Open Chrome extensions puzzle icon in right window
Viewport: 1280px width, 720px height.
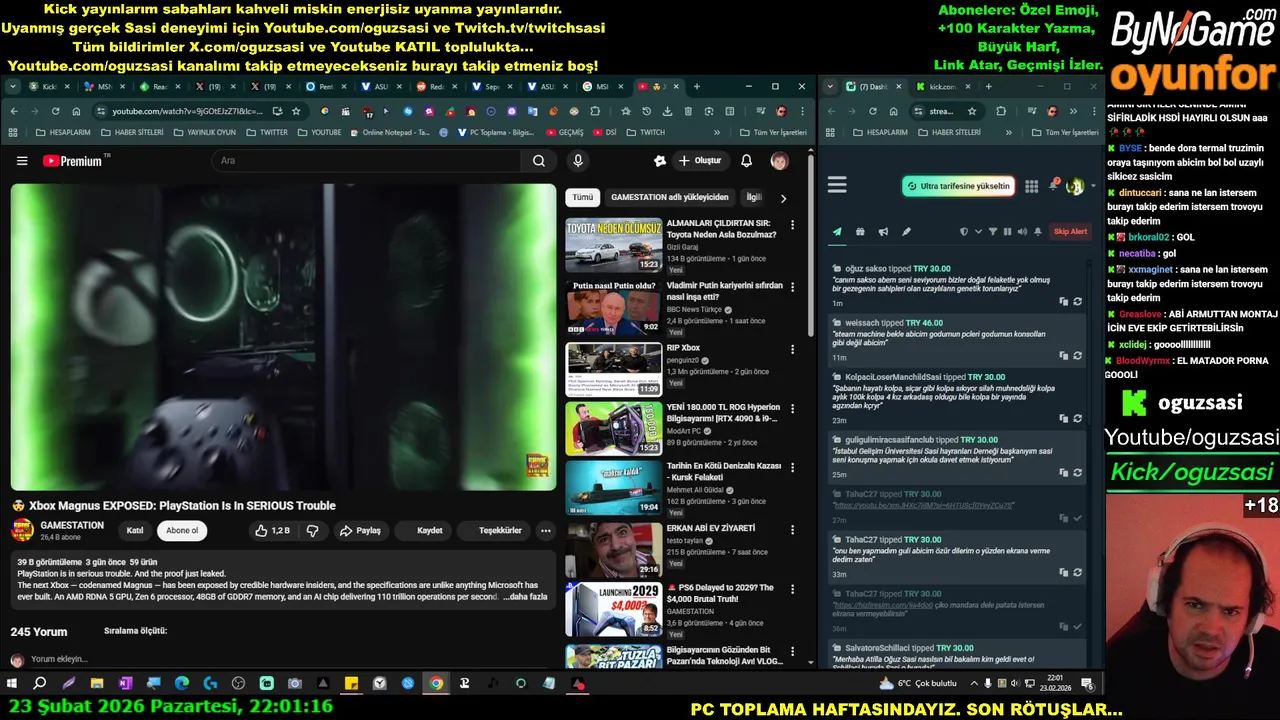point(1001,111)
